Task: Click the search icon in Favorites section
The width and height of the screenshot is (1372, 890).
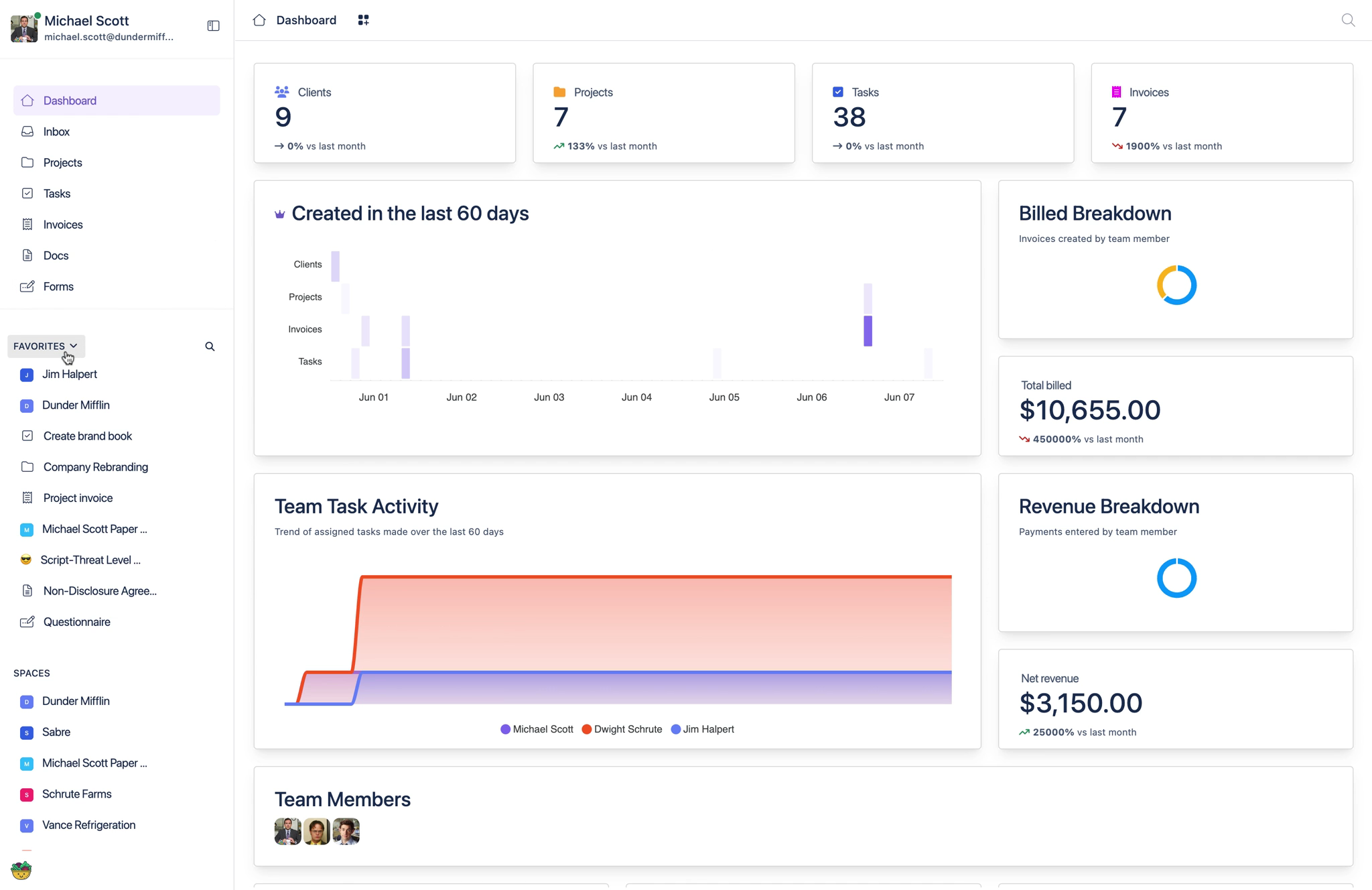Action: [211, 346]
